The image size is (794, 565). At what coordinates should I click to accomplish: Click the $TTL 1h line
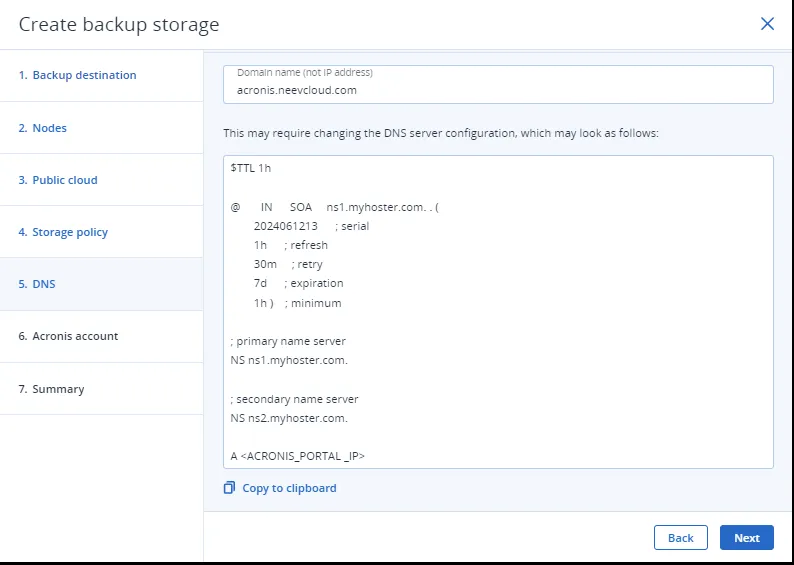[x=251, y=168]
